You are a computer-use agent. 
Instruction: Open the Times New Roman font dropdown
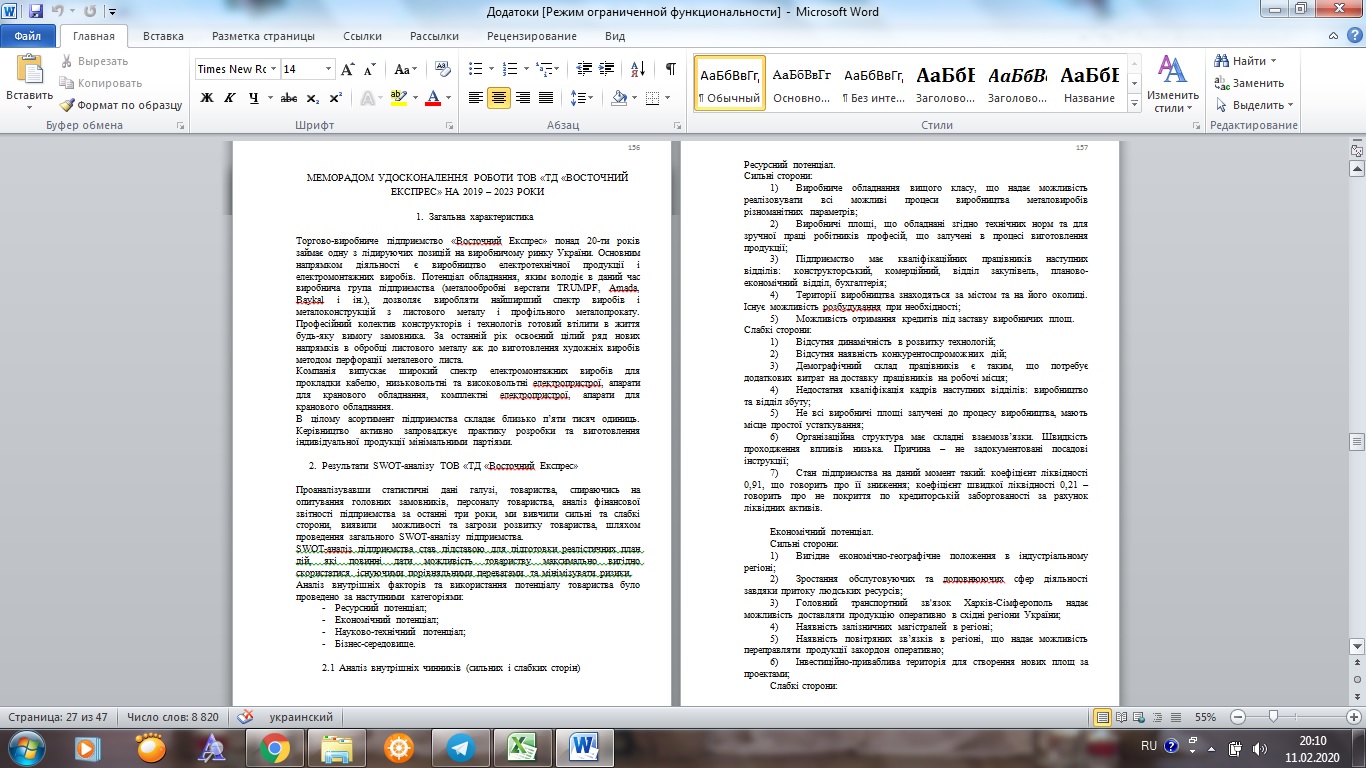click(274, 69)
